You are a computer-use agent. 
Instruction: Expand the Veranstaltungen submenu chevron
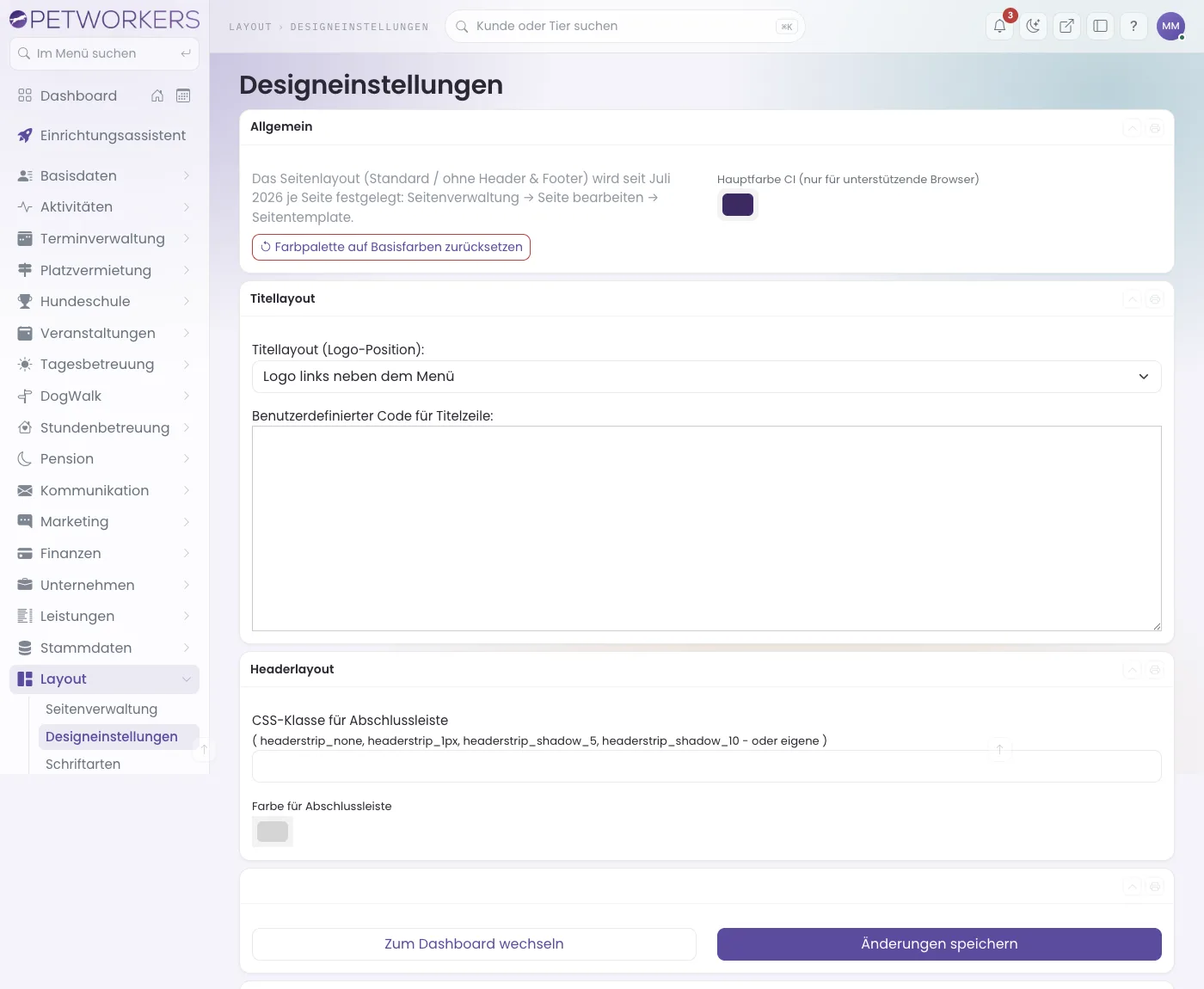[187, 333]
